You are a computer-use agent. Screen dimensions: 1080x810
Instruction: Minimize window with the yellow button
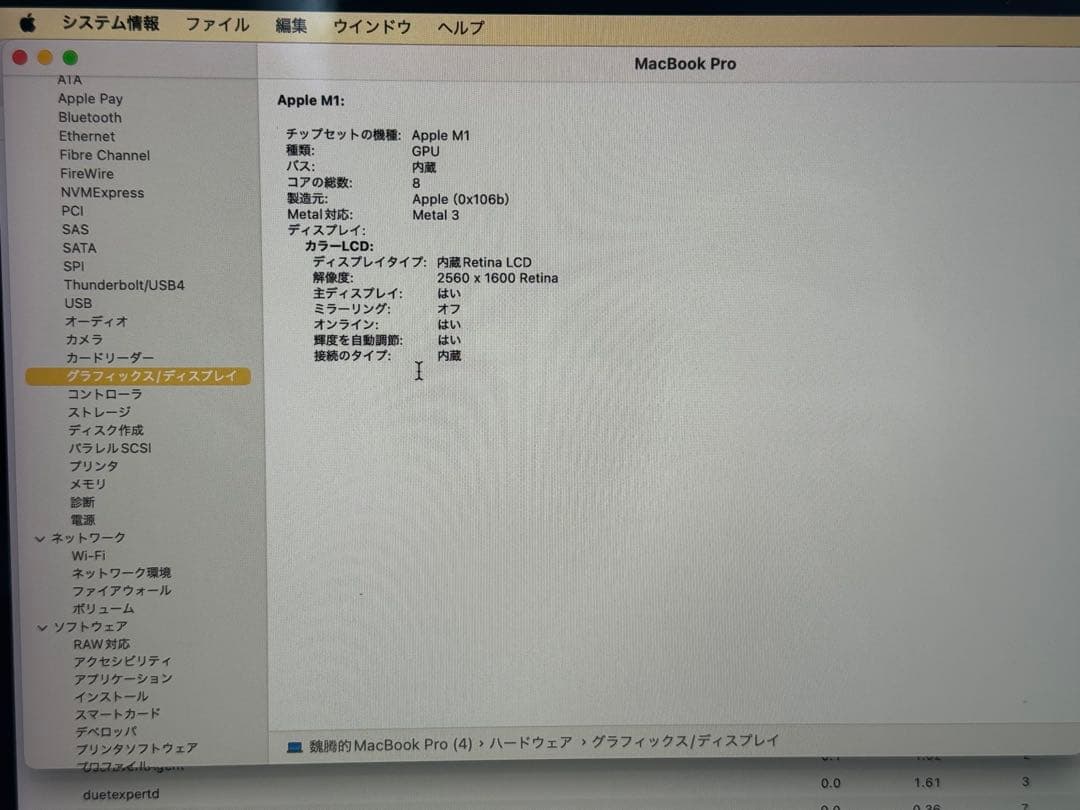(45, 57)
